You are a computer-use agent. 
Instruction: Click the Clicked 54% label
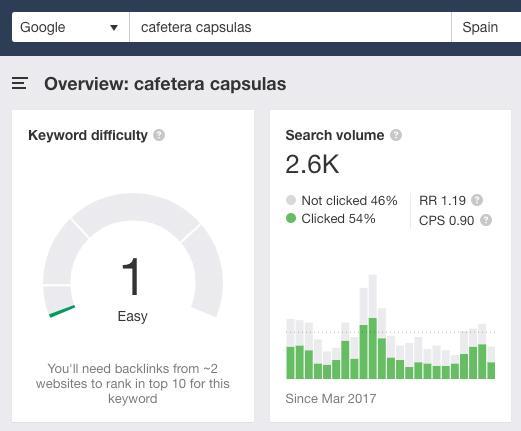point(338,219)
